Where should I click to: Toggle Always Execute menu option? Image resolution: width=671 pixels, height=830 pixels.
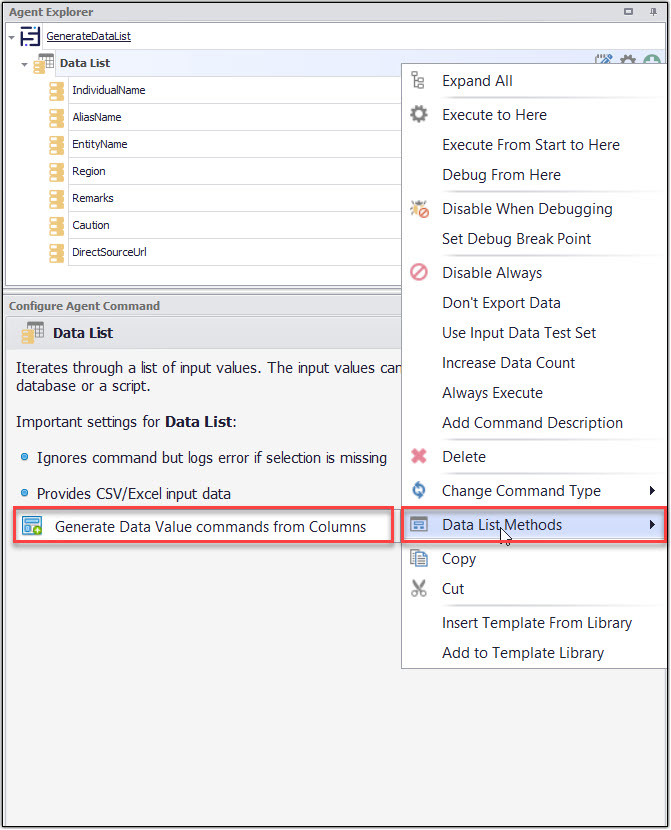click(492, 393)
